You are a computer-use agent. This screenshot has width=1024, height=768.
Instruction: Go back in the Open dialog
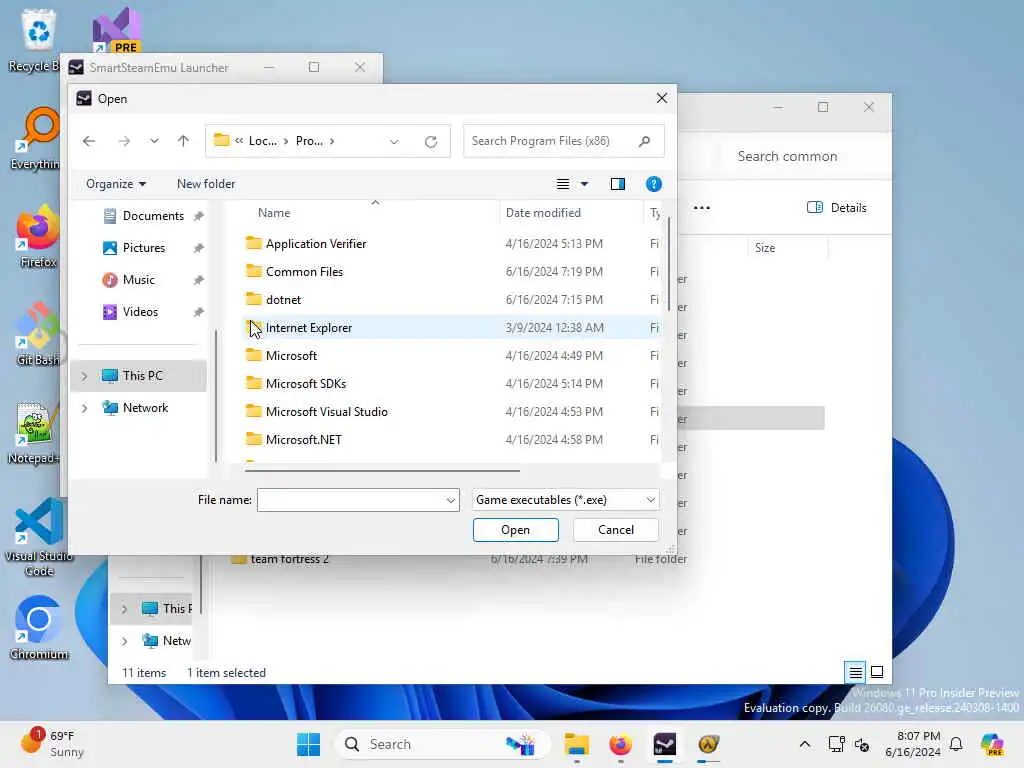[x=89, y=141]
